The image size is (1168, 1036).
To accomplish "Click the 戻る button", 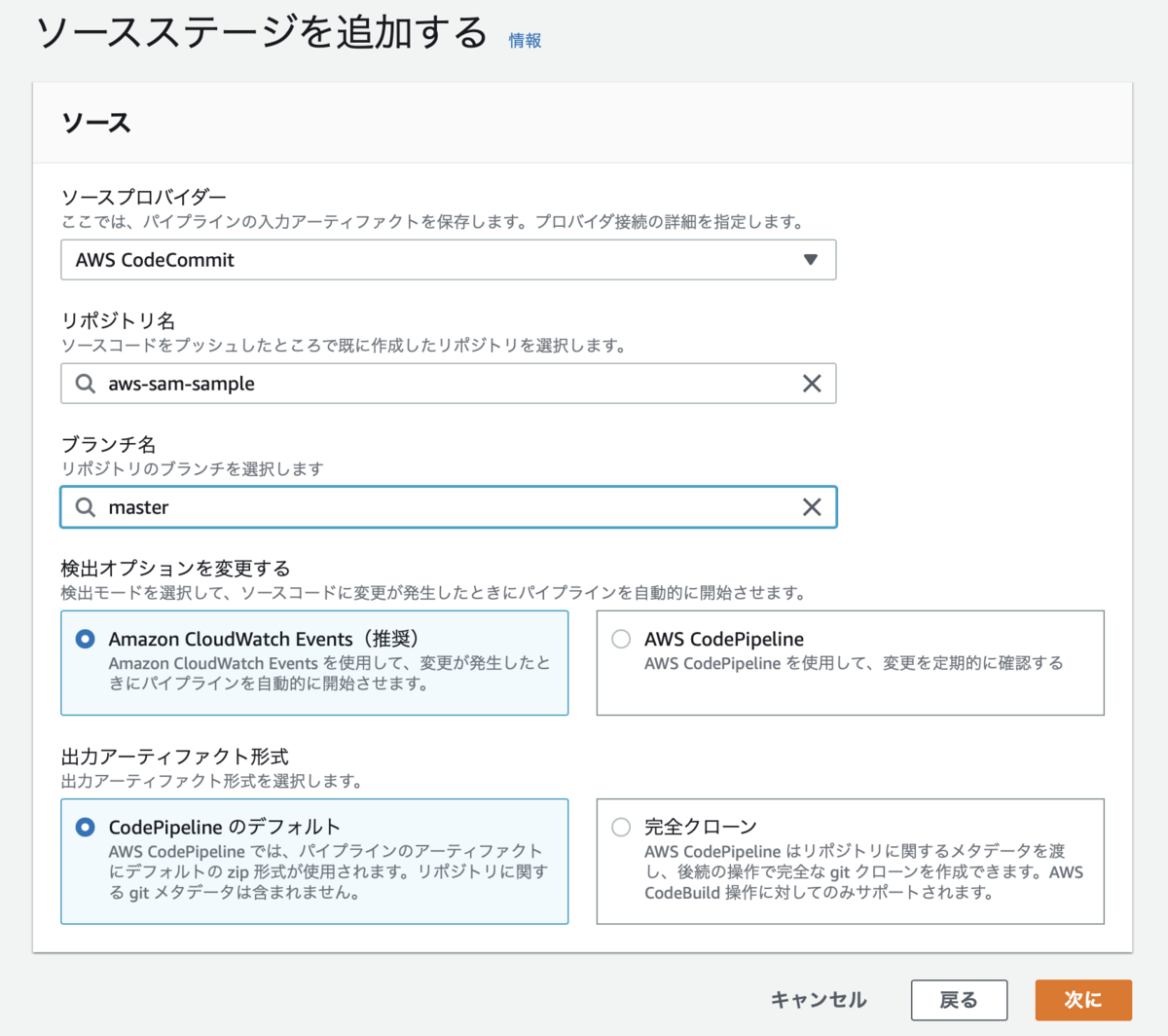I will pyautogui.click(x=959, y=1000).
